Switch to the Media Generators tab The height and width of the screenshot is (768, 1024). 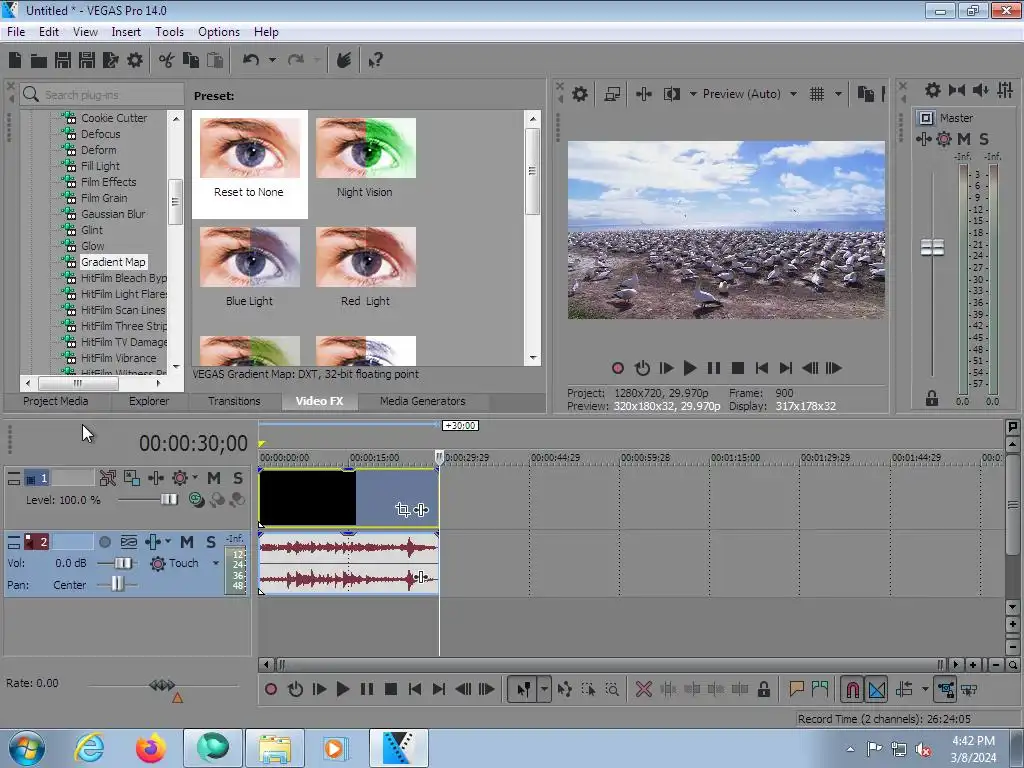coord(423,401)
